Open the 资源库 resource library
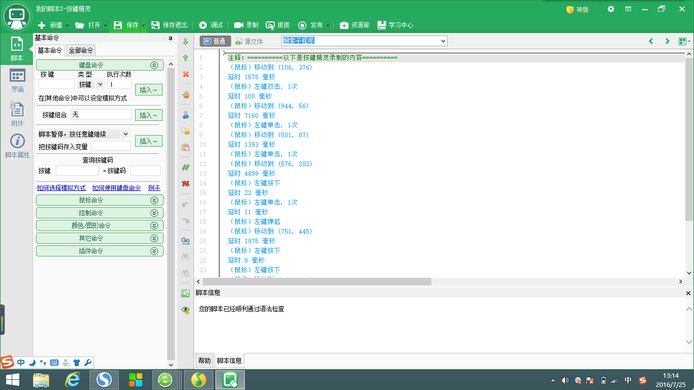Screen dimensions: 694x390 [355, 25]
